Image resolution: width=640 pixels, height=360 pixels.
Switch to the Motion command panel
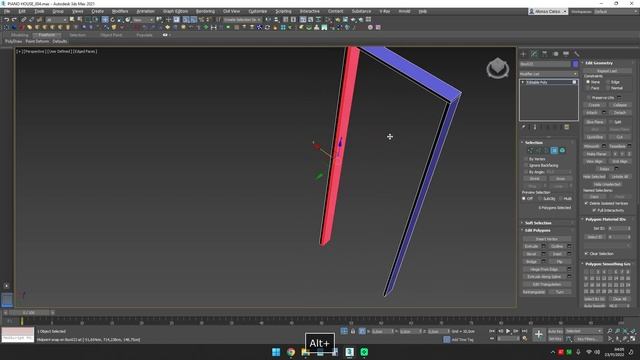coord(555,54)
